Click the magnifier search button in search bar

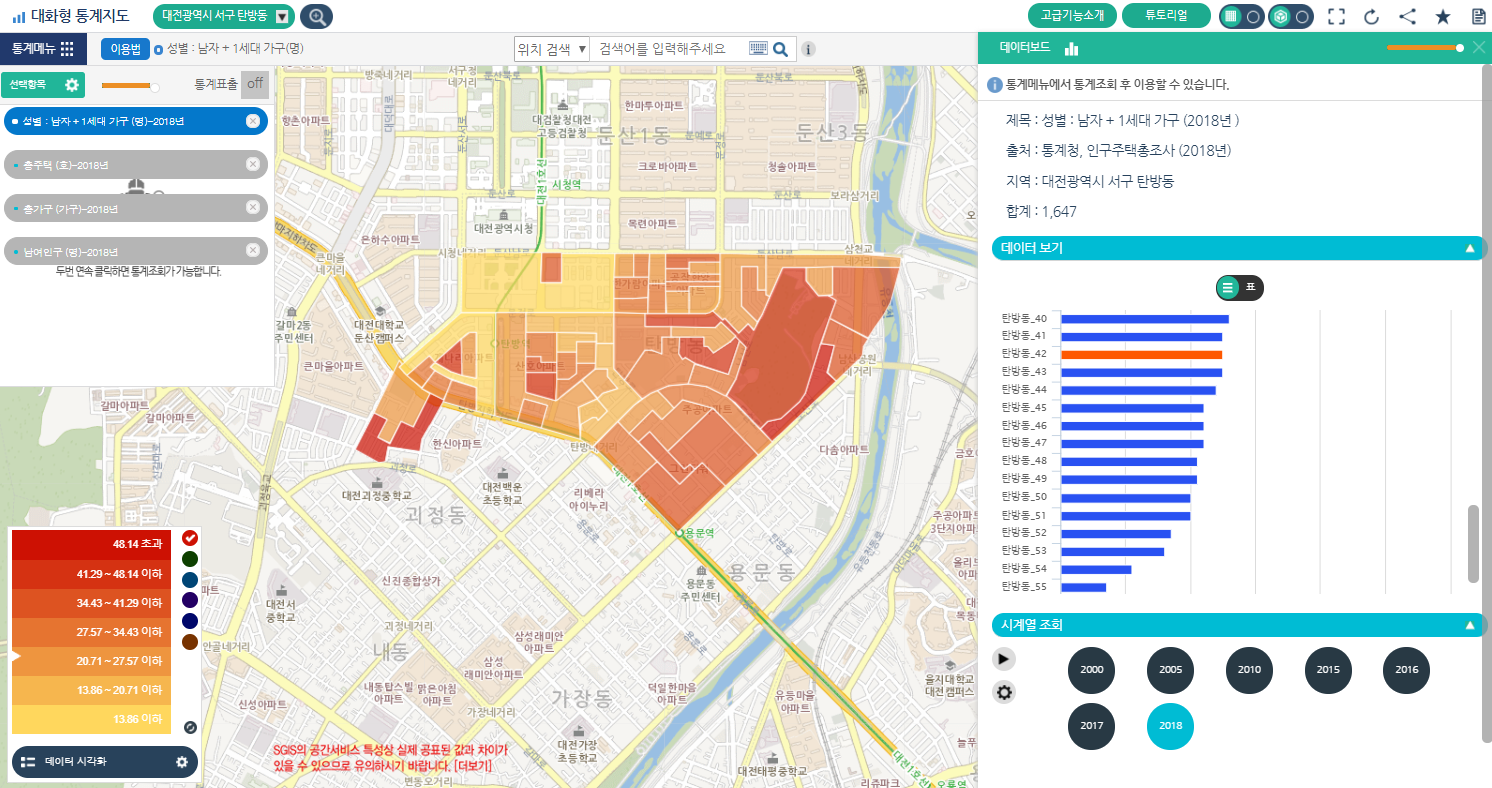(x=780, y=48)
